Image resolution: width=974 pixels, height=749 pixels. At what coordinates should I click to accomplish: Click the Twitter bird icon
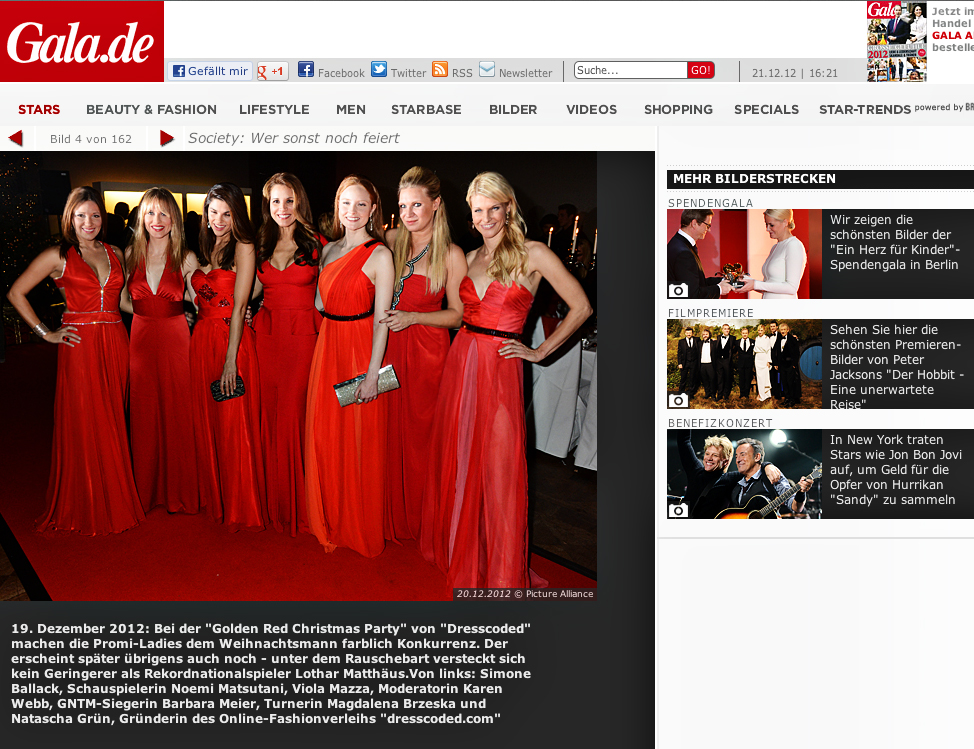click(379, 70)
